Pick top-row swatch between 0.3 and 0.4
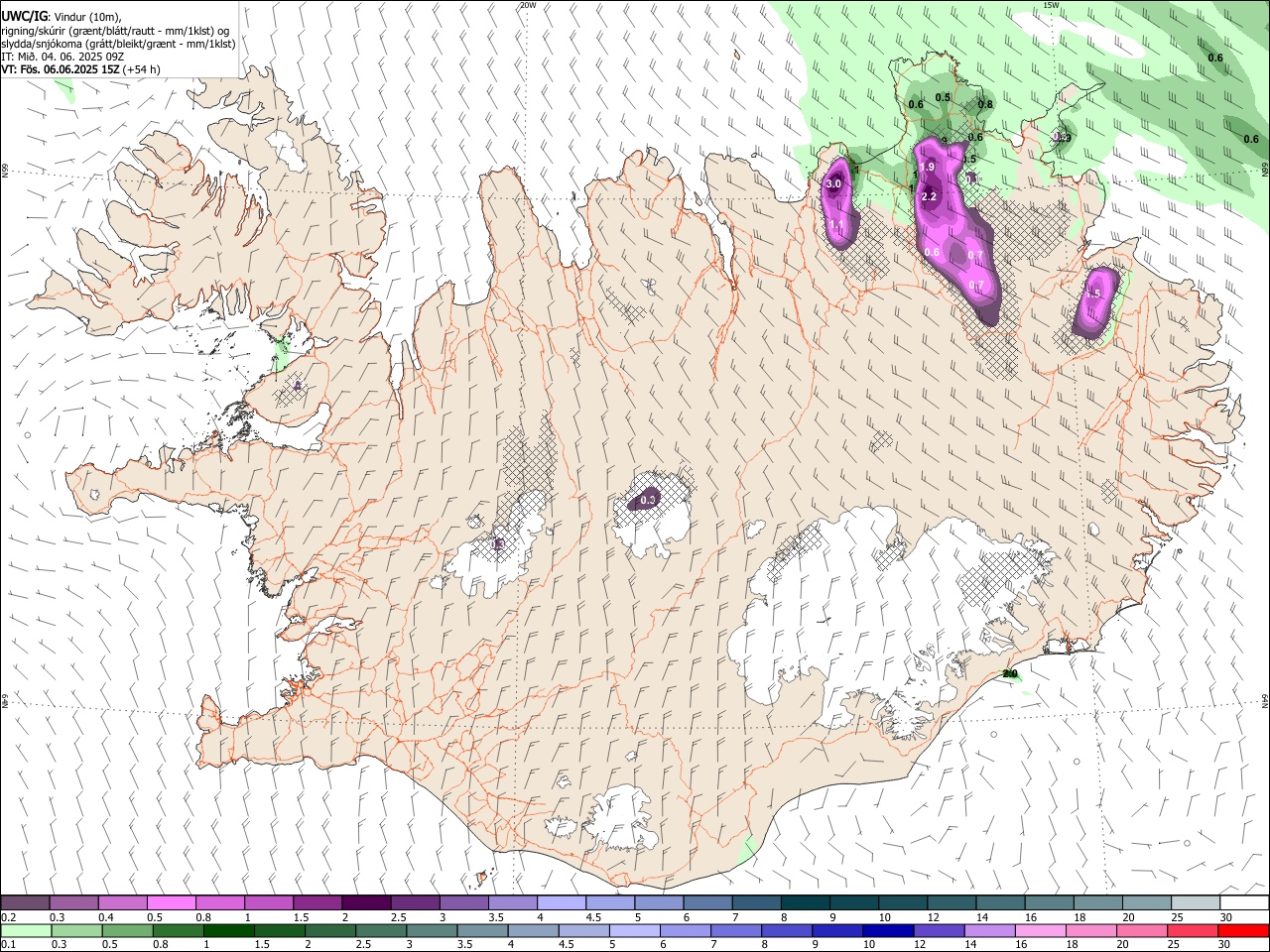1270x952 pixels. [x=73, y=902]
